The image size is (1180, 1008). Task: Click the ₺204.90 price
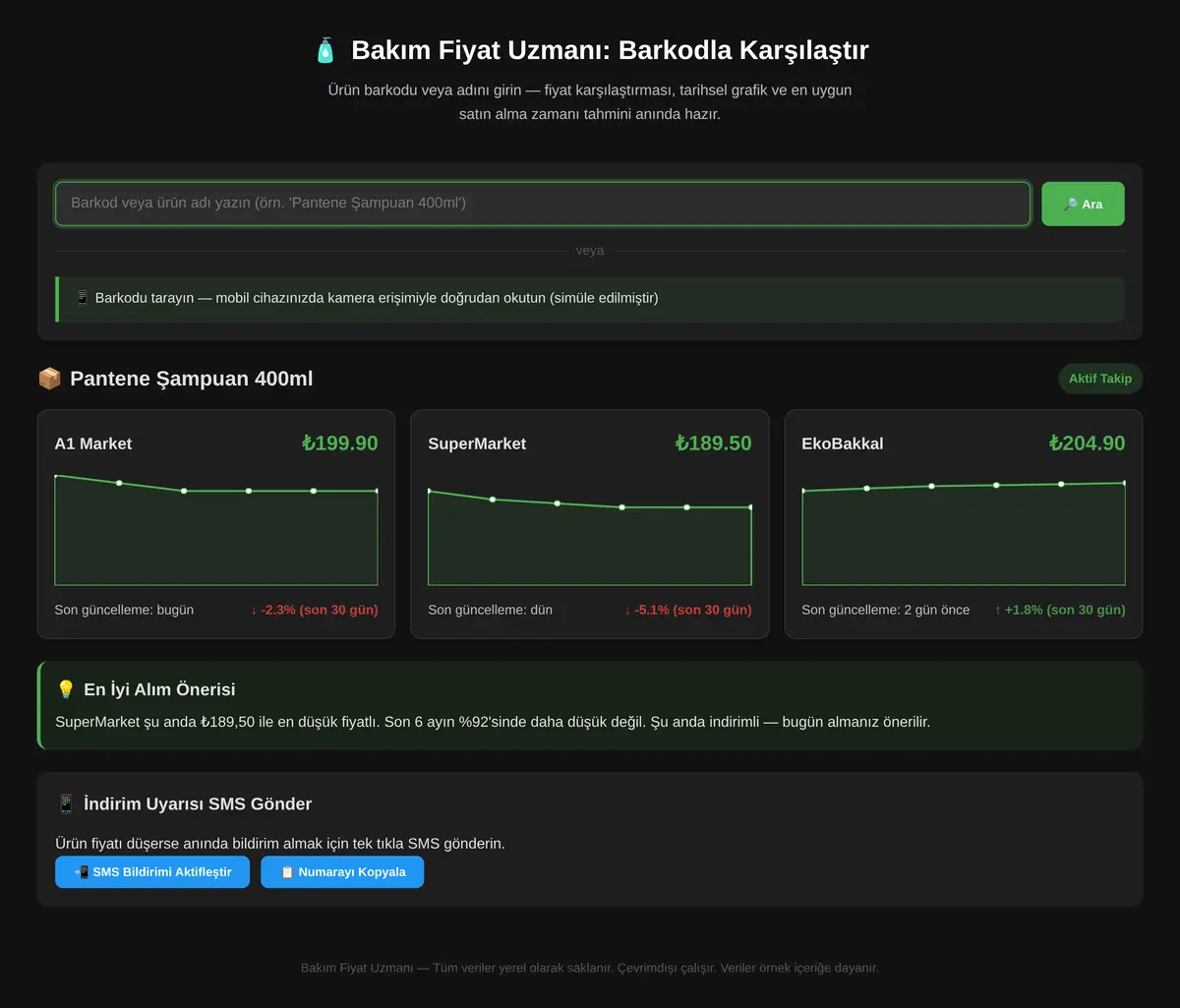(1088, 444)
